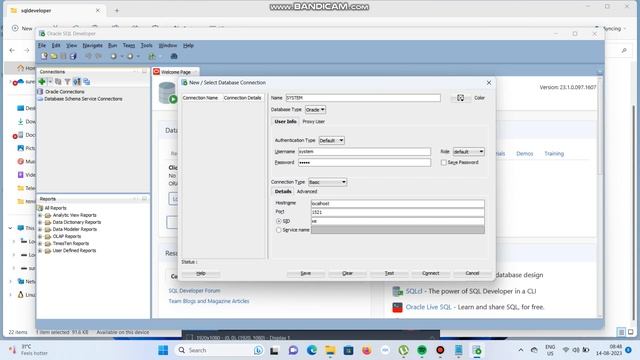Viewport: 640px width, 360px height.
Task: Click the Hostname field containing localhost
Action: (x=398, y=203)
